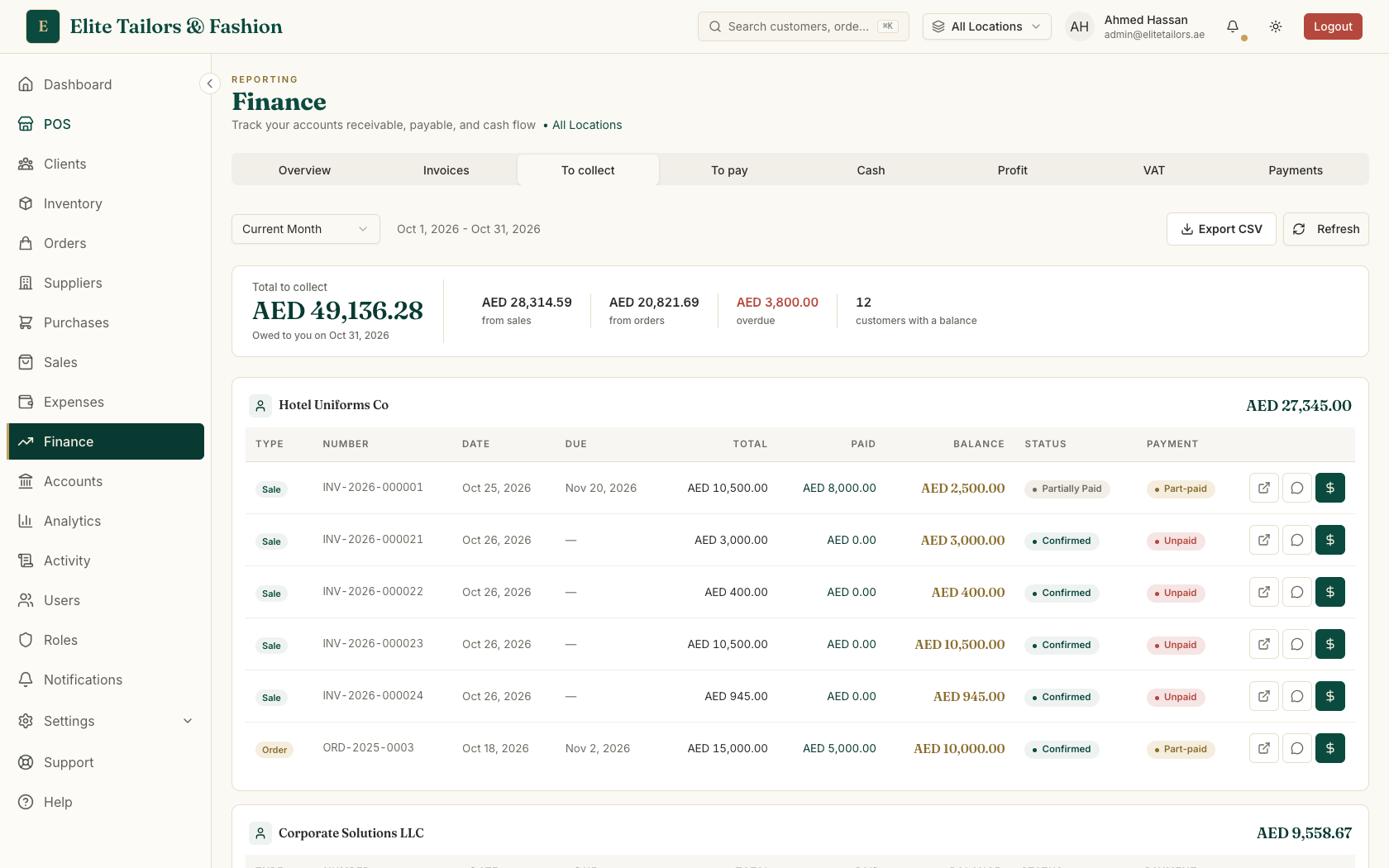Open Expenses in the sidebar
Screen dimensions: 1389x868
click(x=106, y=402)
